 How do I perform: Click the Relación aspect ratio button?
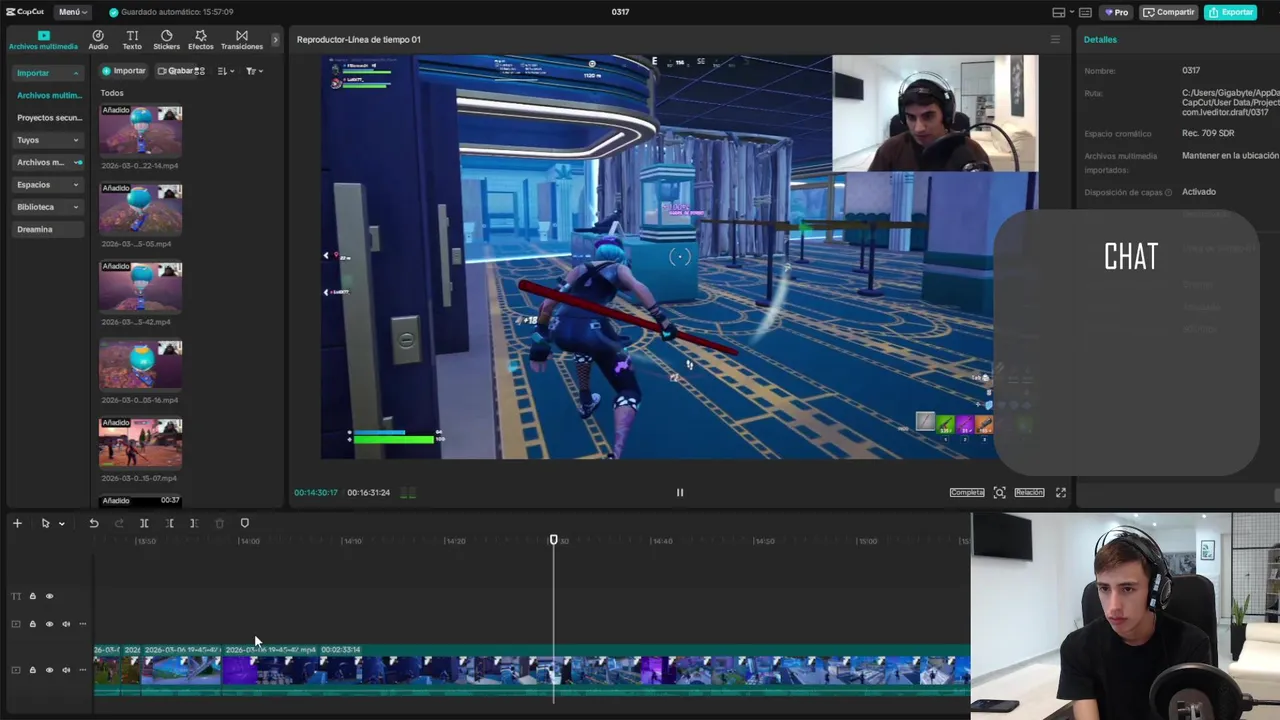(1029, 492)
